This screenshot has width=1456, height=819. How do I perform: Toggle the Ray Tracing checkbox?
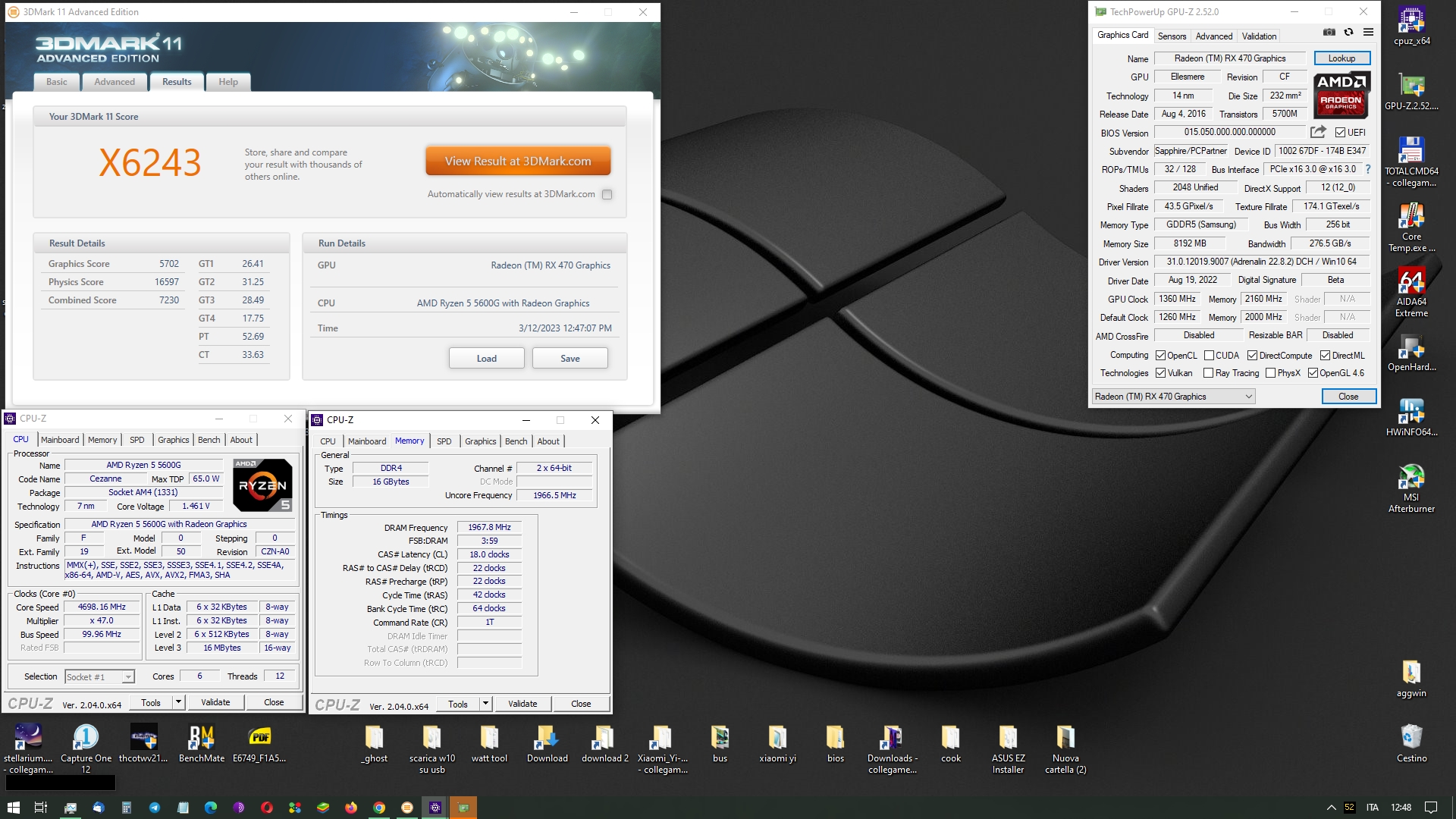1209,372
